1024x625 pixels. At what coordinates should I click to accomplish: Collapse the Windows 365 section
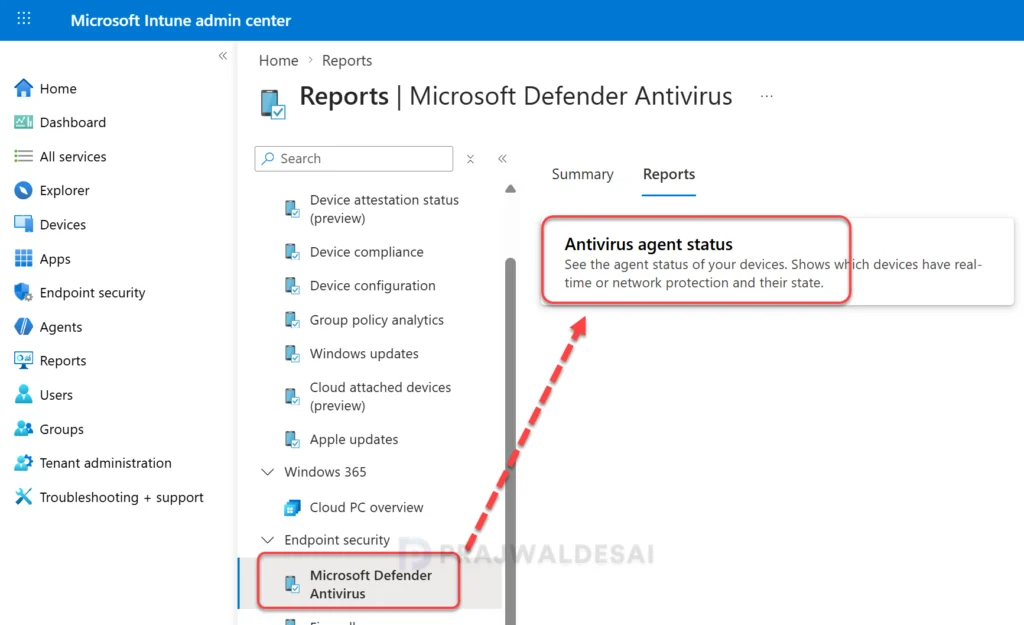pos(267,472)
